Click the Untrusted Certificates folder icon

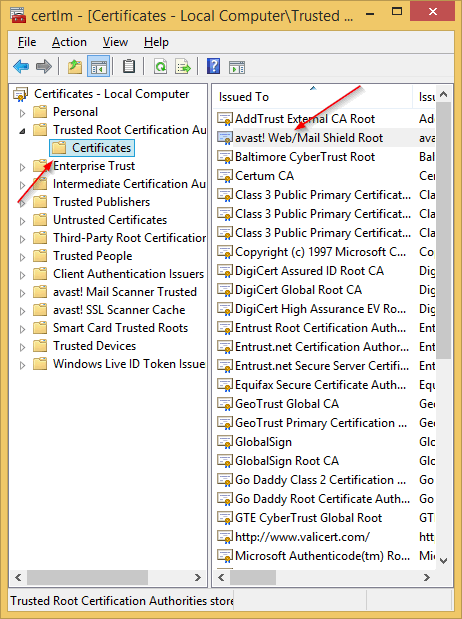tap(40, 220)
